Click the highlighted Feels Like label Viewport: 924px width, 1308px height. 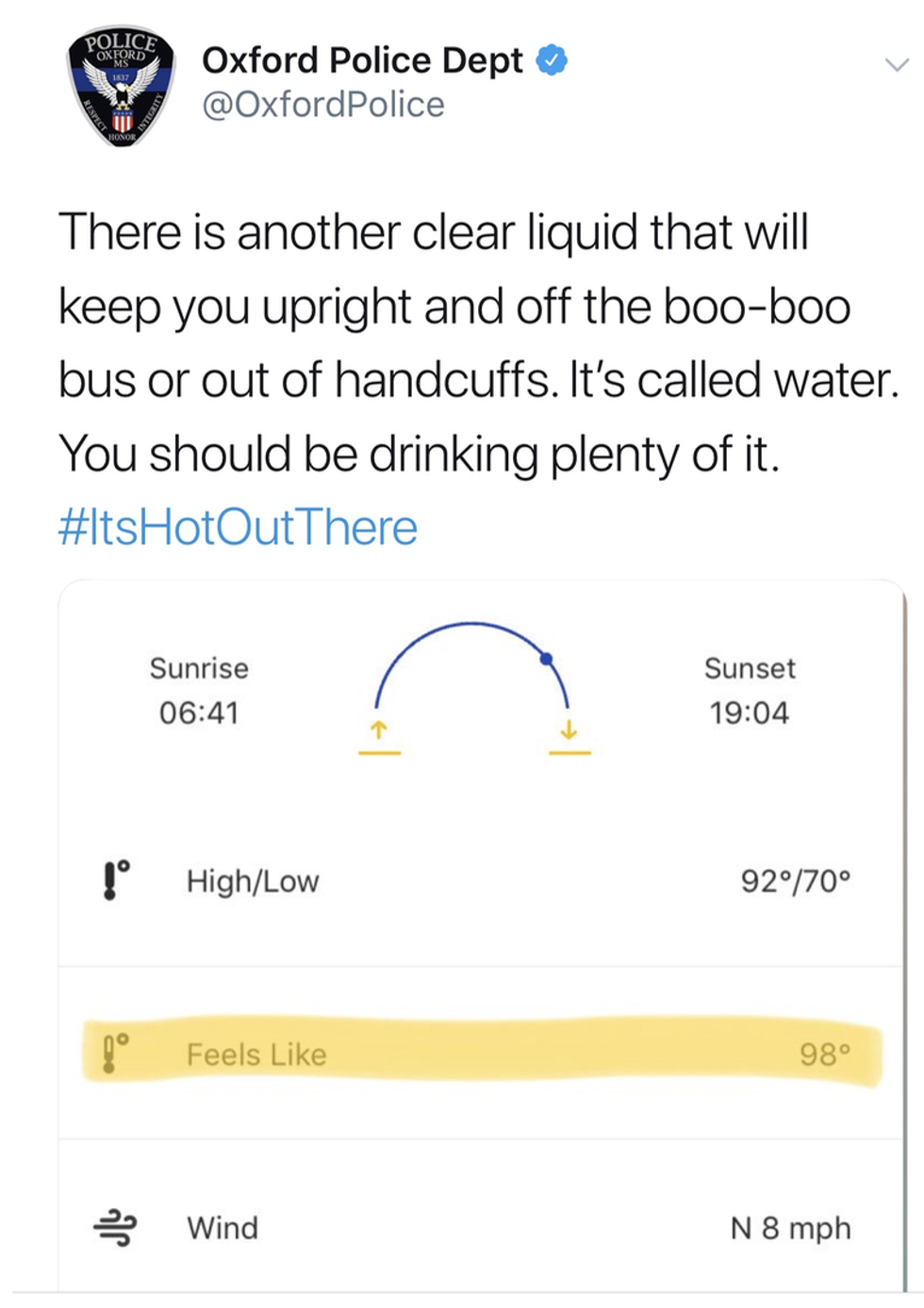click(x=256, y=1054)
